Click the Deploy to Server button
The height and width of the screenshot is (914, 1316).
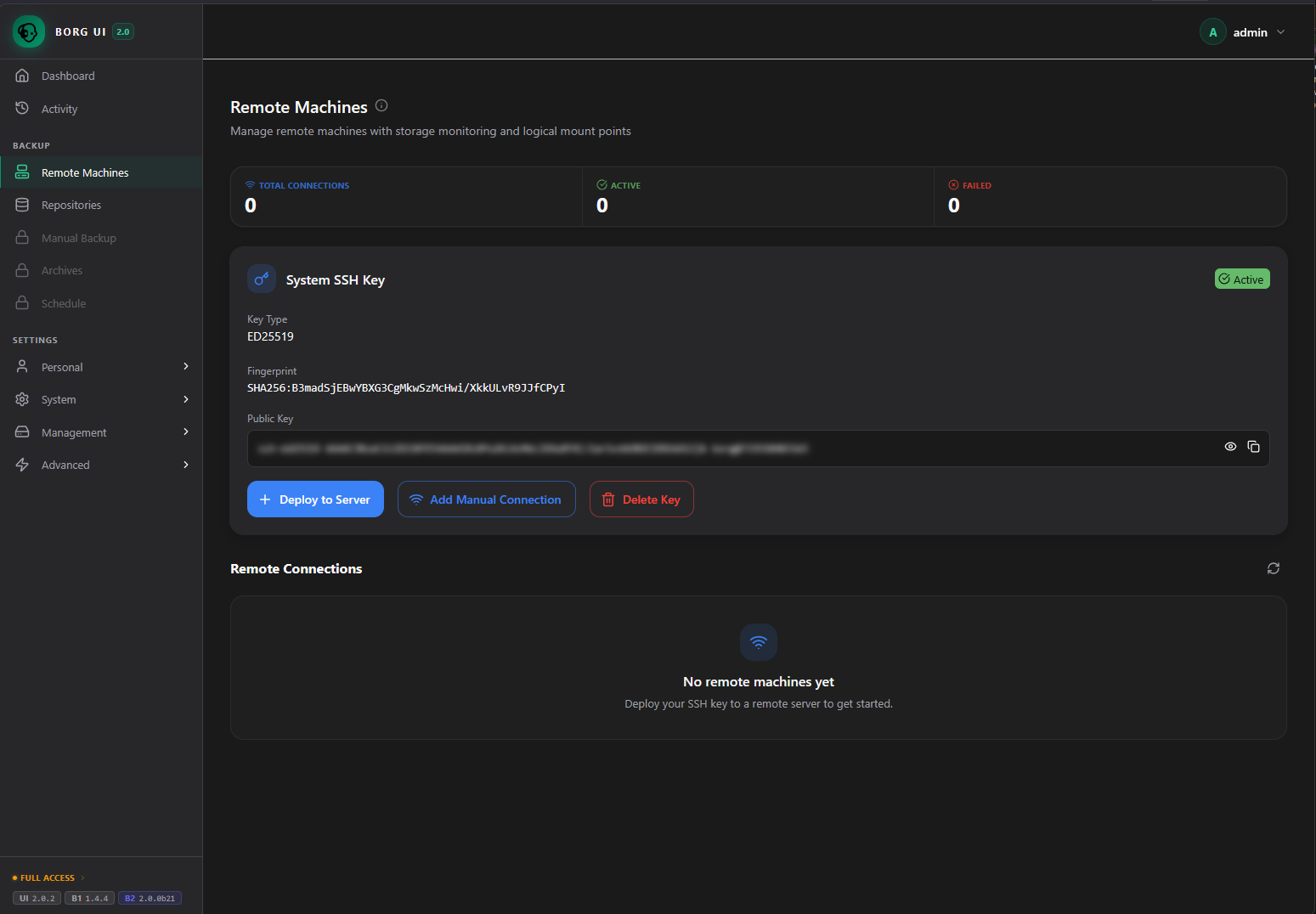click(x=315, y=499)
